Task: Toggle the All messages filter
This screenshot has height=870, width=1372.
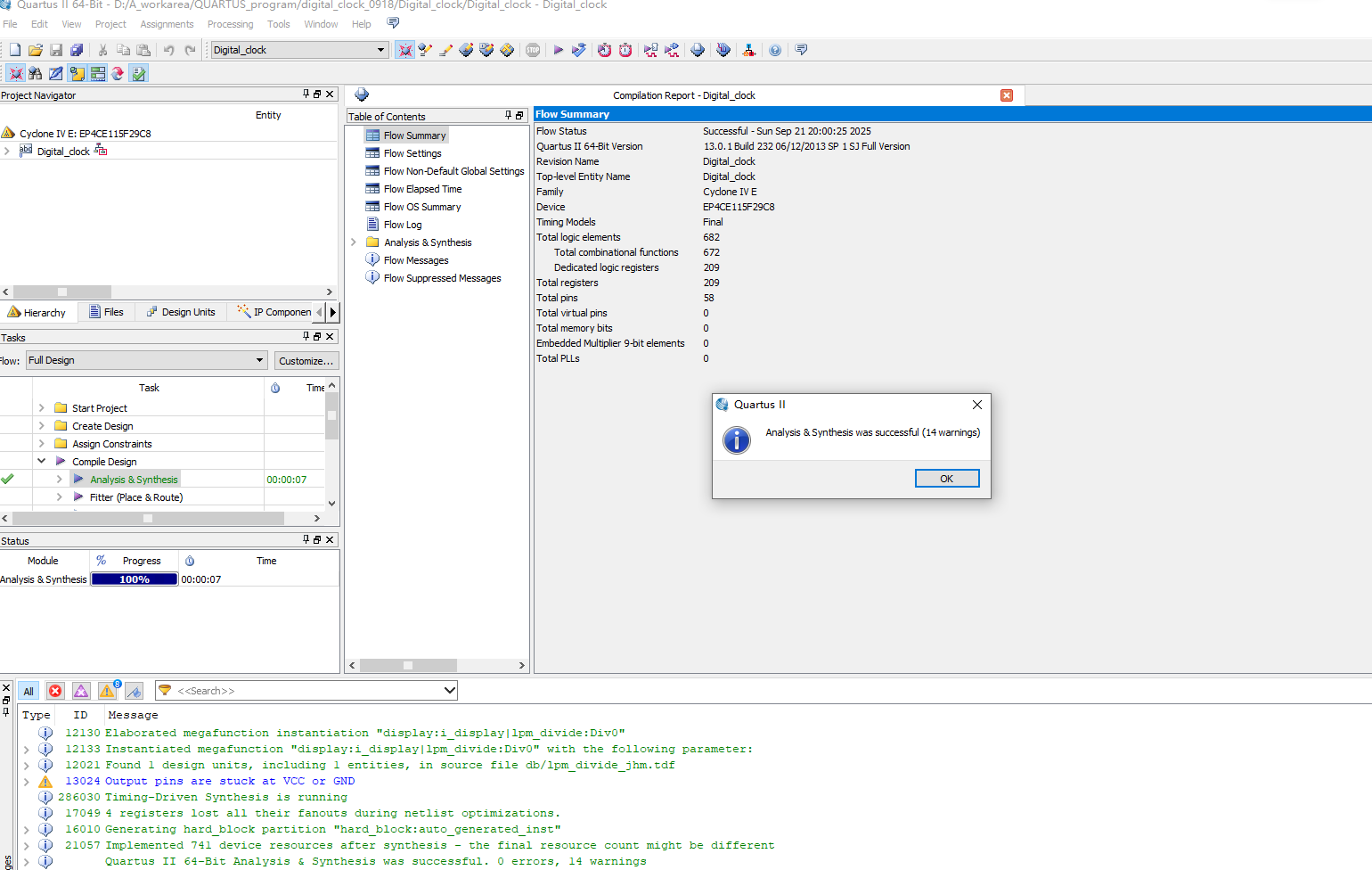Action: point(29,691)
